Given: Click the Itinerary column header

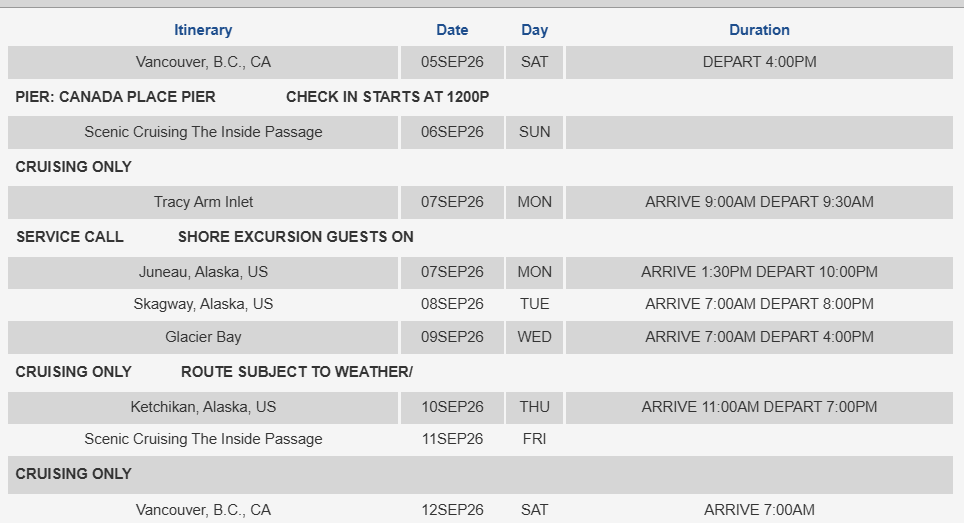Looking at the screenshot, I should point(203,30).
